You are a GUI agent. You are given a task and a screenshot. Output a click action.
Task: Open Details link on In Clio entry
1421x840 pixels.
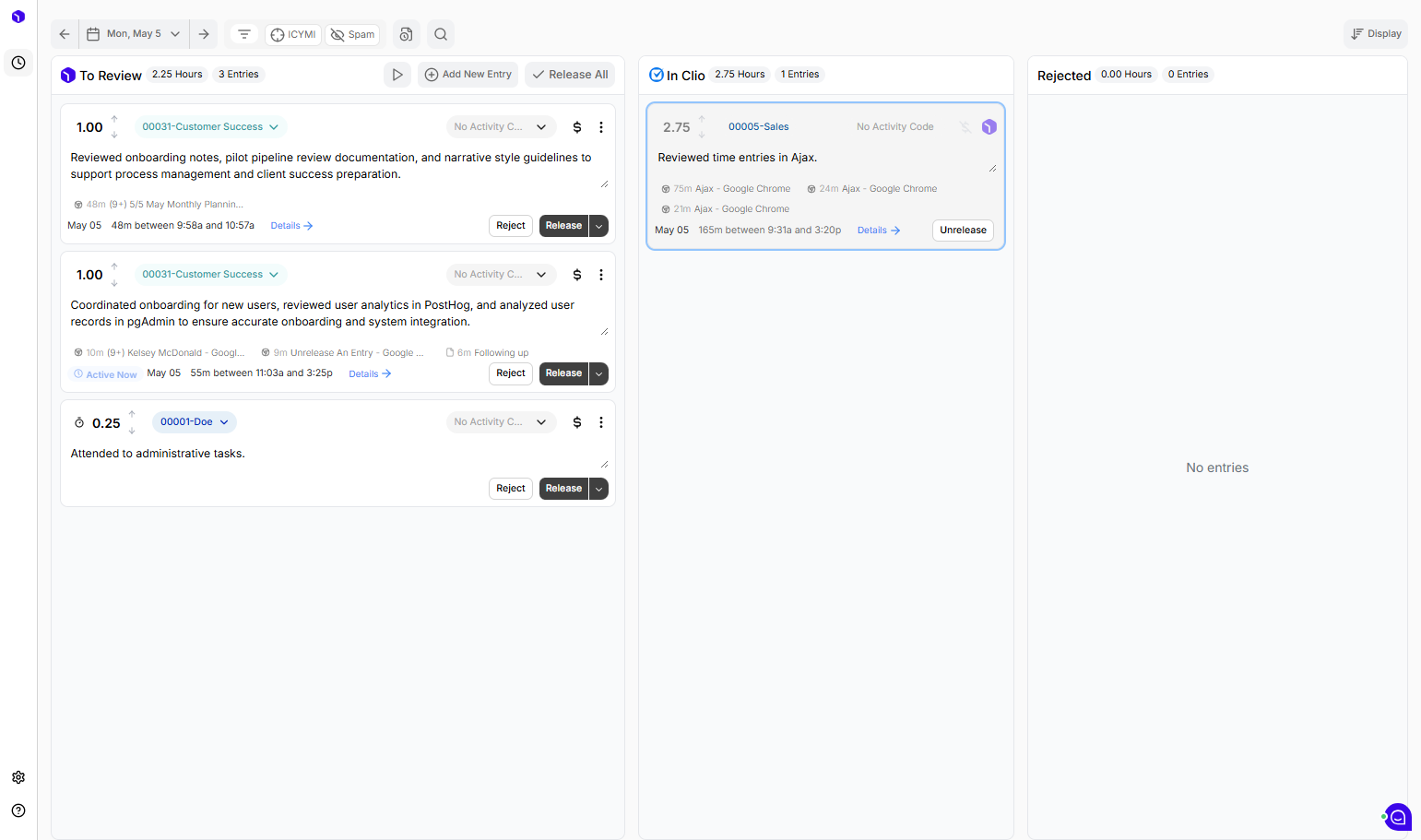pos(879,231)
